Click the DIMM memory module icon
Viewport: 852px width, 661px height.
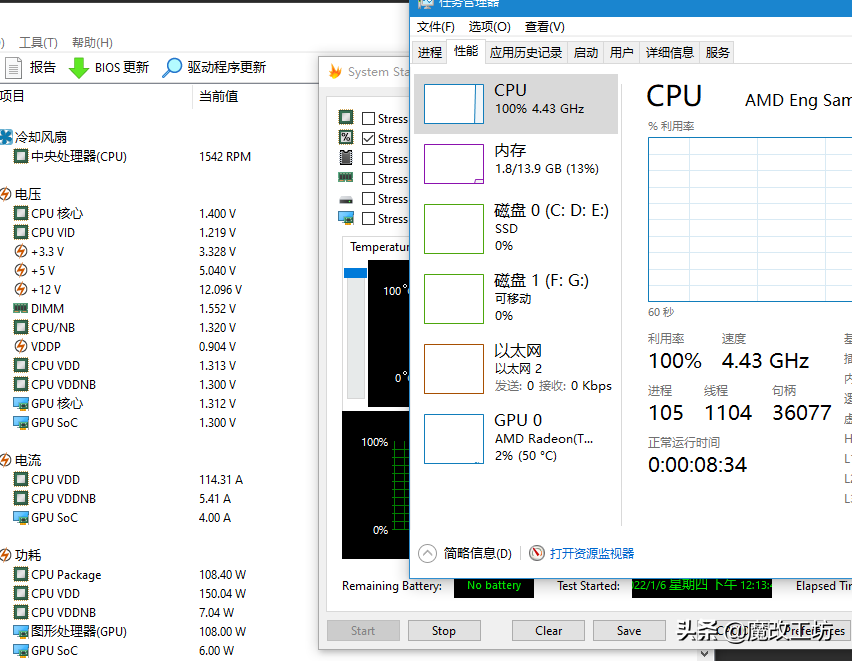click(x=21, y=308)
